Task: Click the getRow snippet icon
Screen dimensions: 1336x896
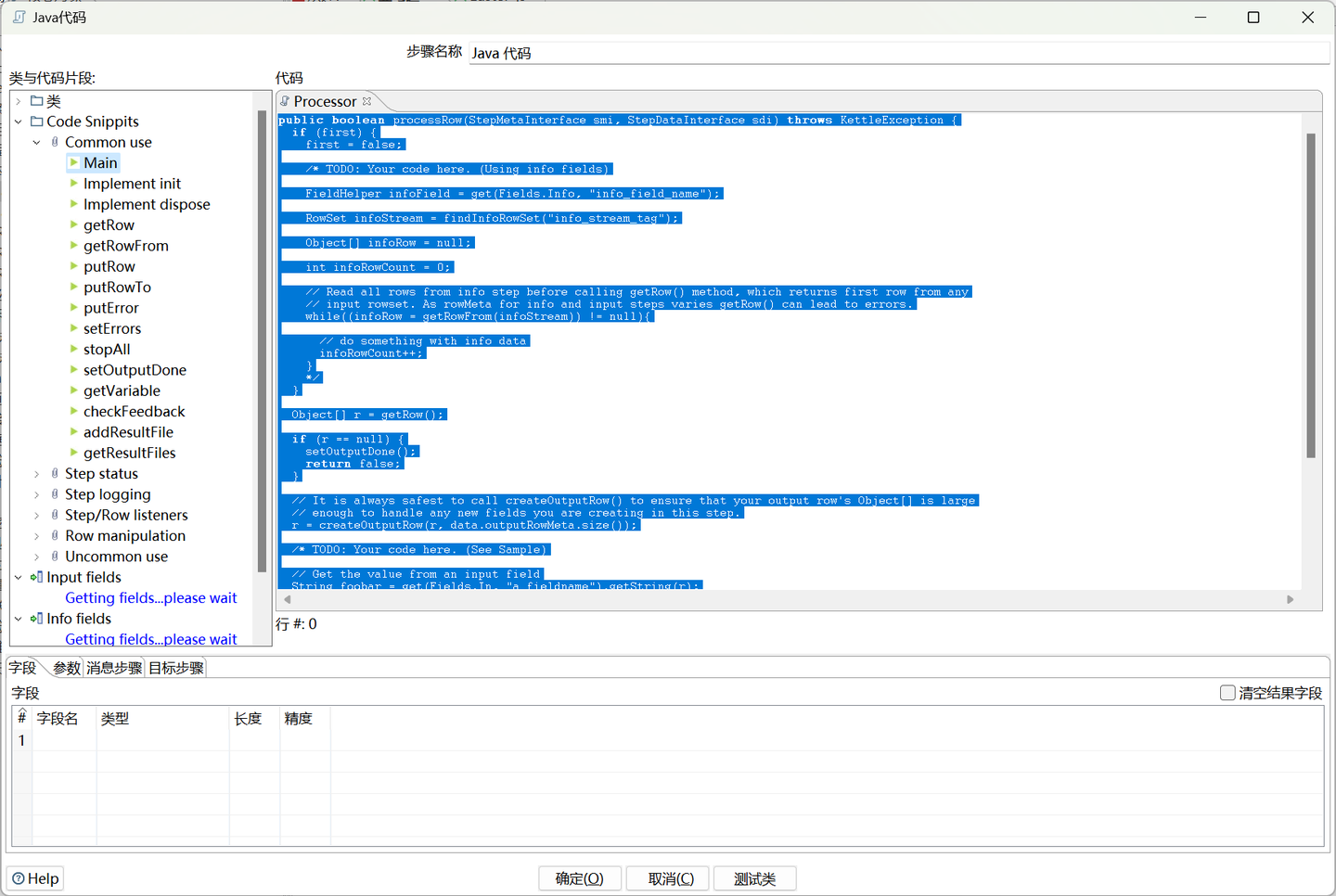Action: [76, 224]
